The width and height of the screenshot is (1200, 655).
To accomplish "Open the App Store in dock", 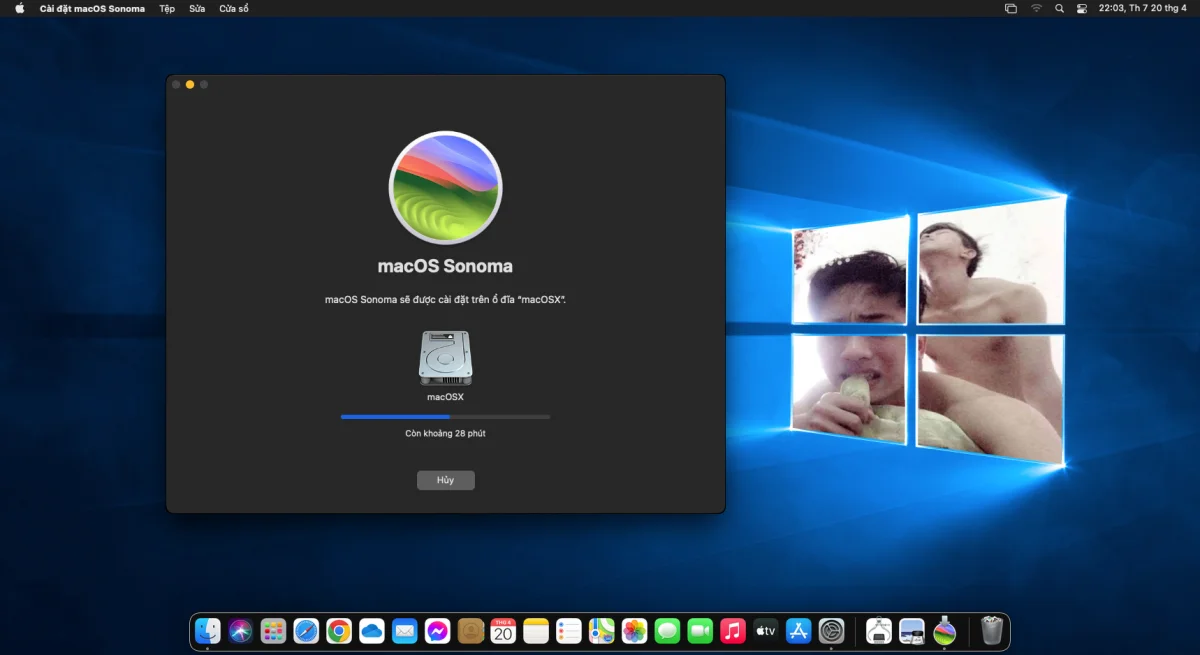I will point(798,631).
